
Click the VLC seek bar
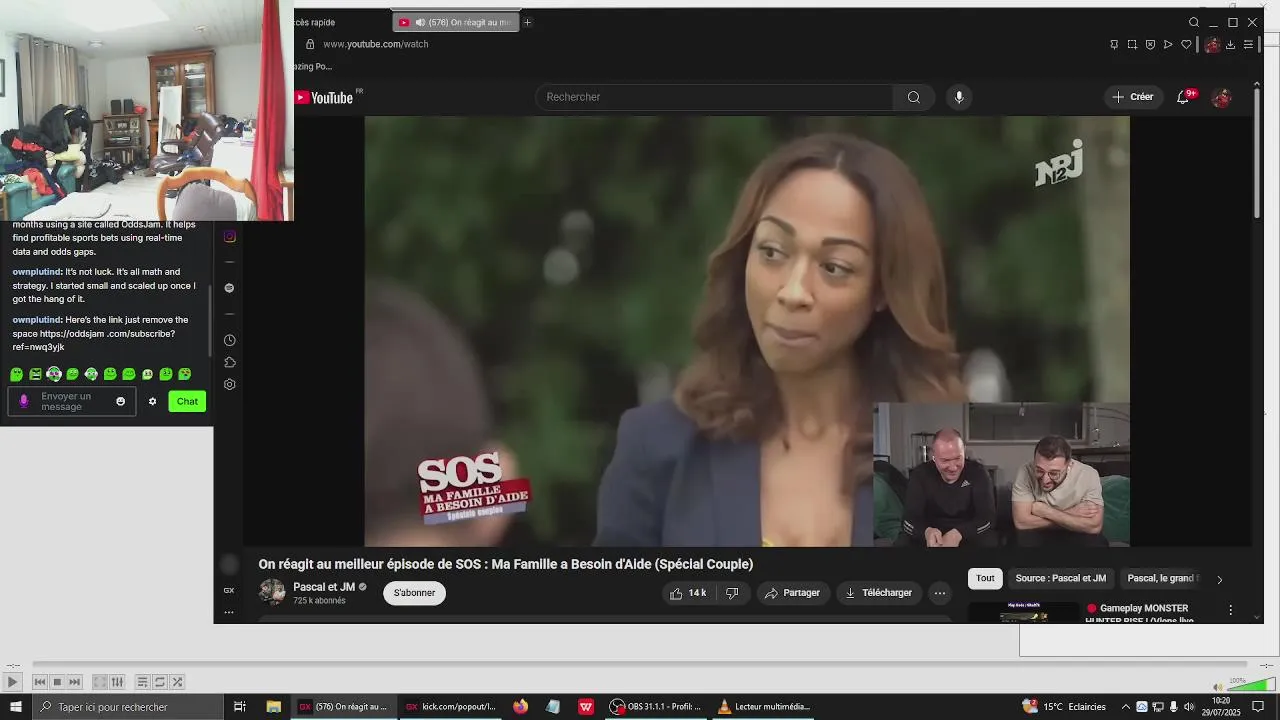pyautogui.click(x=639, y=664)
